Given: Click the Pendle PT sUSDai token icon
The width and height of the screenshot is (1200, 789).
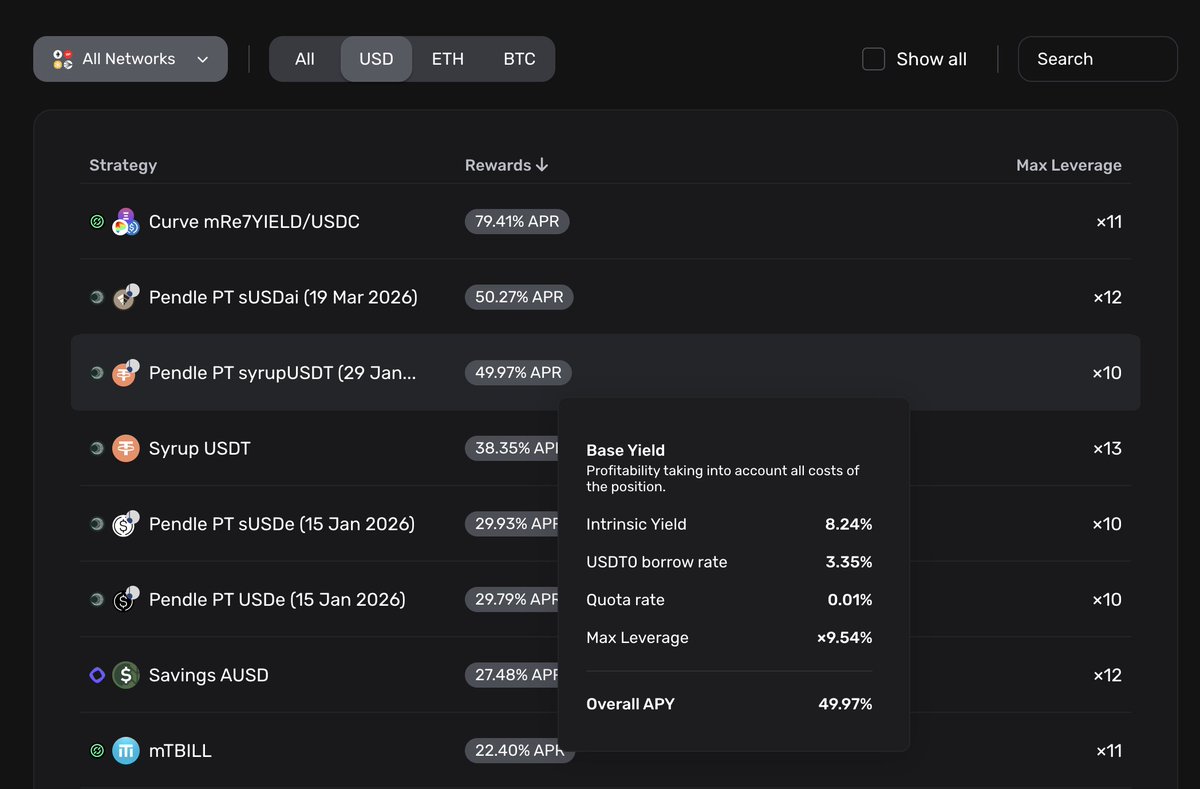Looking at the screenshot, I should pos(125,297).
